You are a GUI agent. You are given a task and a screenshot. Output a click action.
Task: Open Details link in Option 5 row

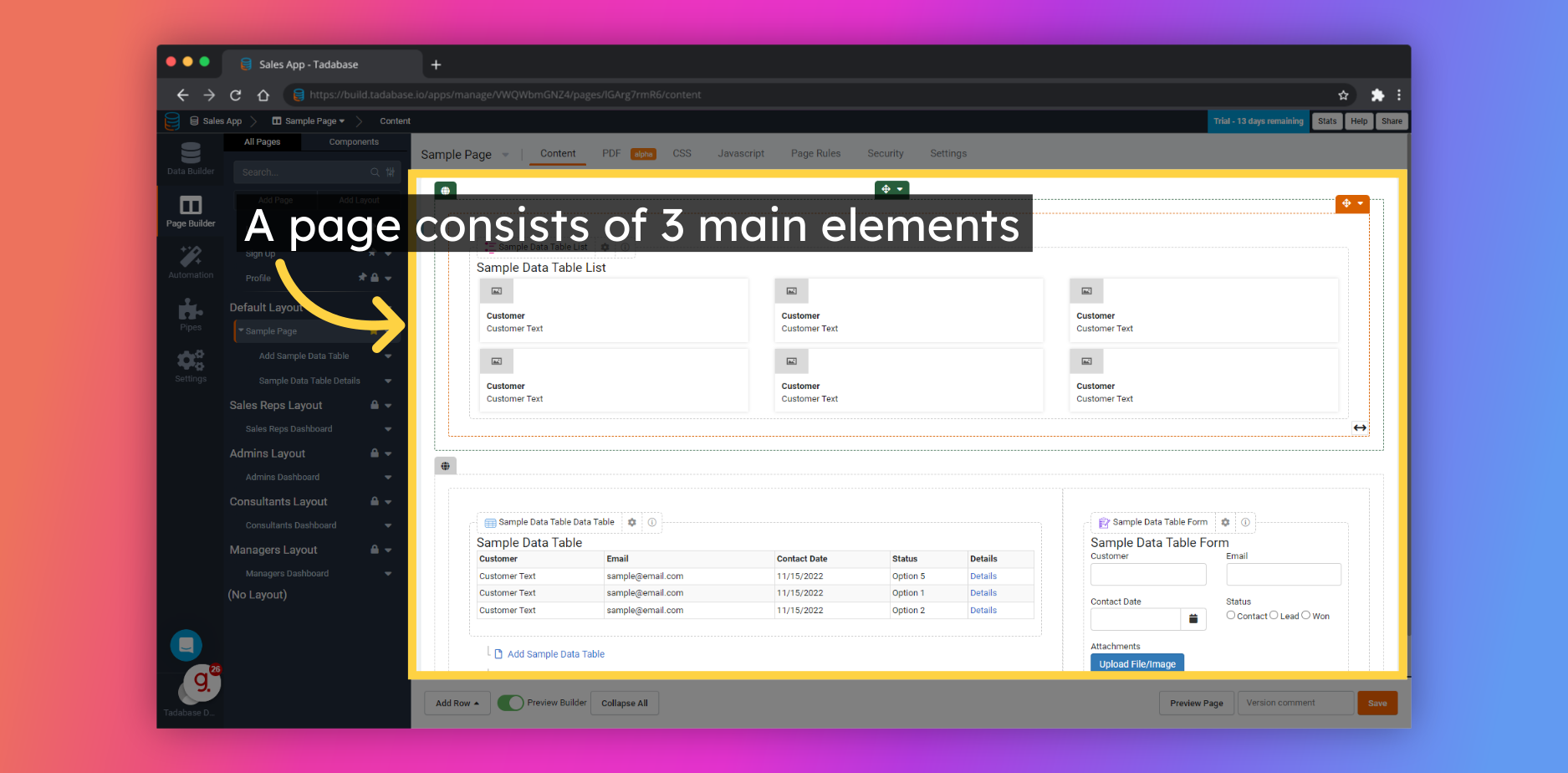pos(983,576)
